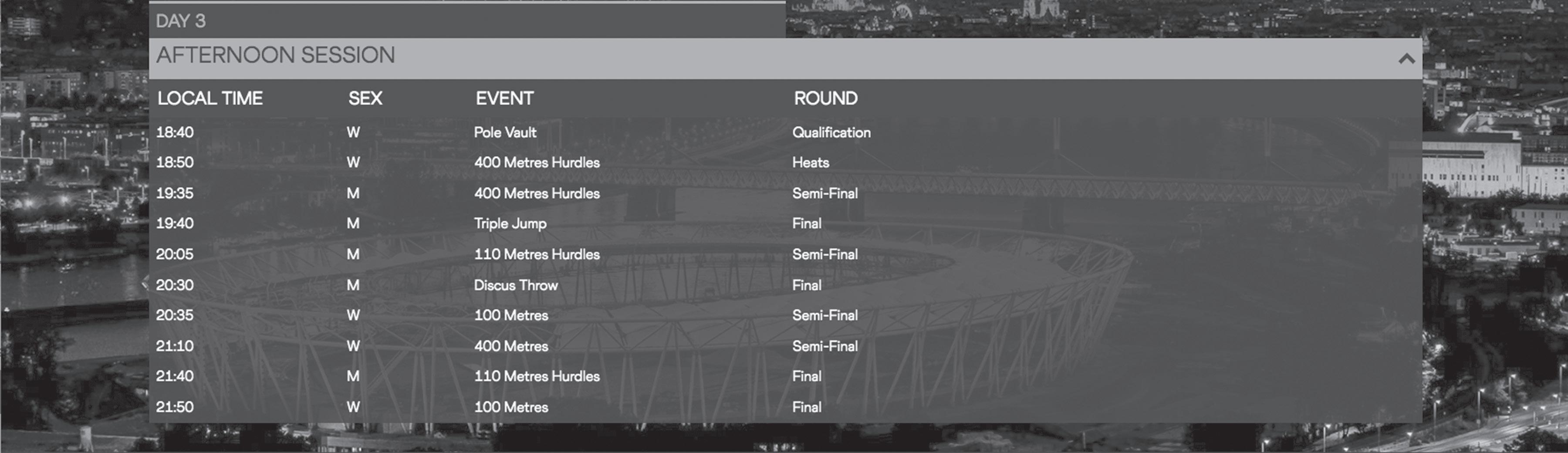Screen dimensions: 1568x453
Task: Click the Round column header
Action: coord(825,98)
